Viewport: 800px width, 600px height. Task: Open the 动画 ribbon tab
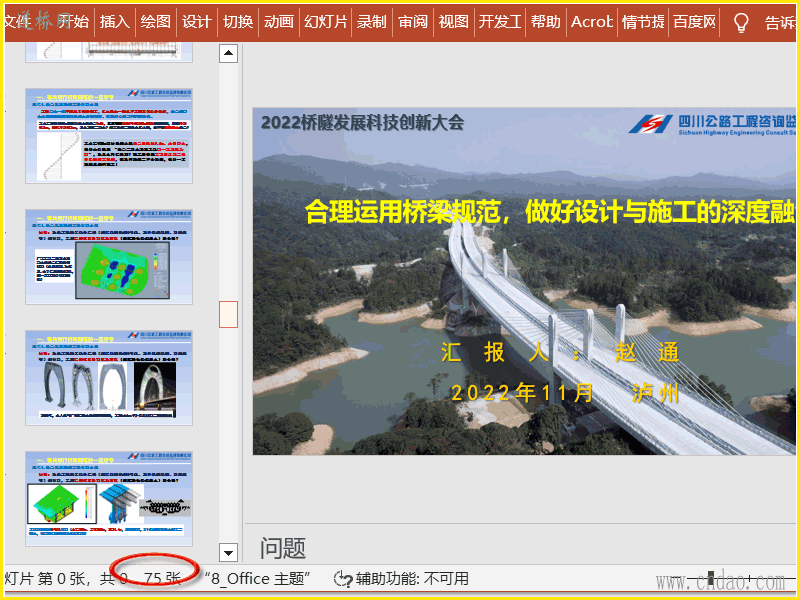coord(279,22)
